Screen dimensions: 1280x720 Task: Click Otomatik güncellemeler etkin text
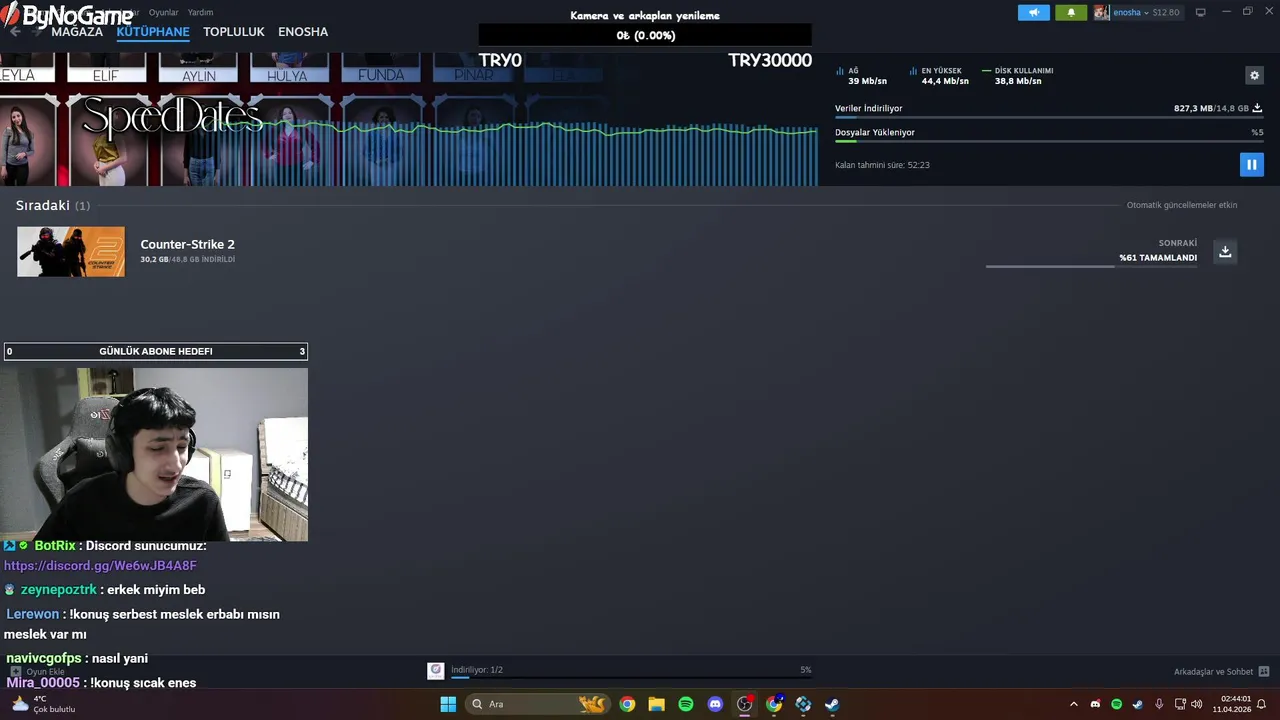tap(1182, 205)
